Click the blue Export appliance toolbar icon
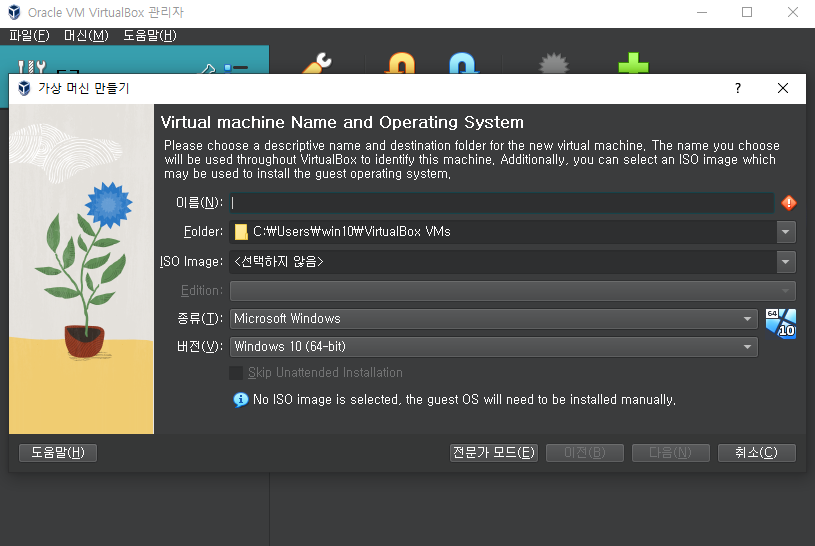This screenshot has height=546, width=815. pos(463,62)
